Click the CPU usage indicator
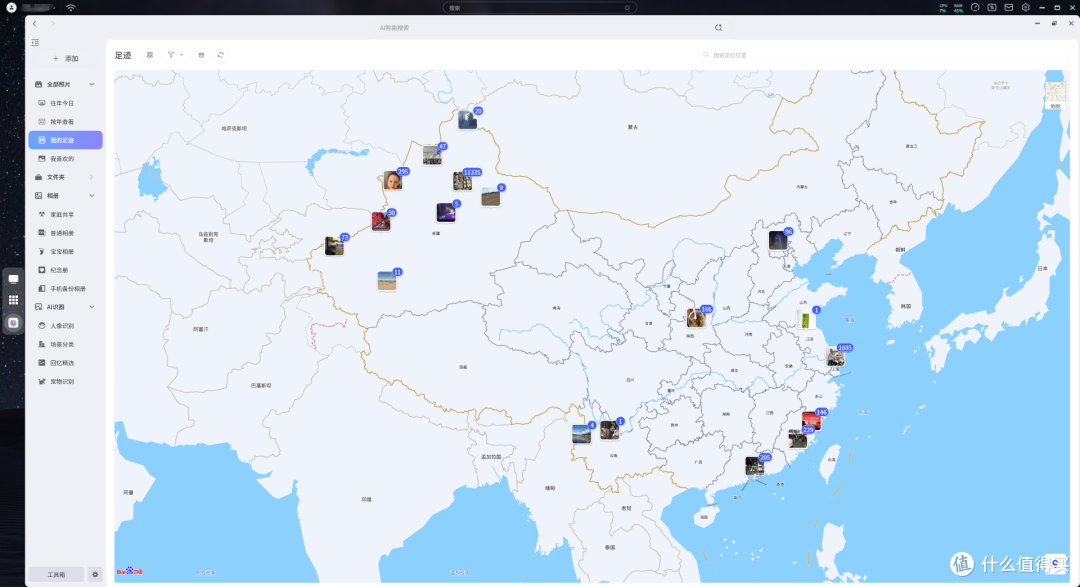The width and height of the screenshot is (1080, 587). pos(943,8)
